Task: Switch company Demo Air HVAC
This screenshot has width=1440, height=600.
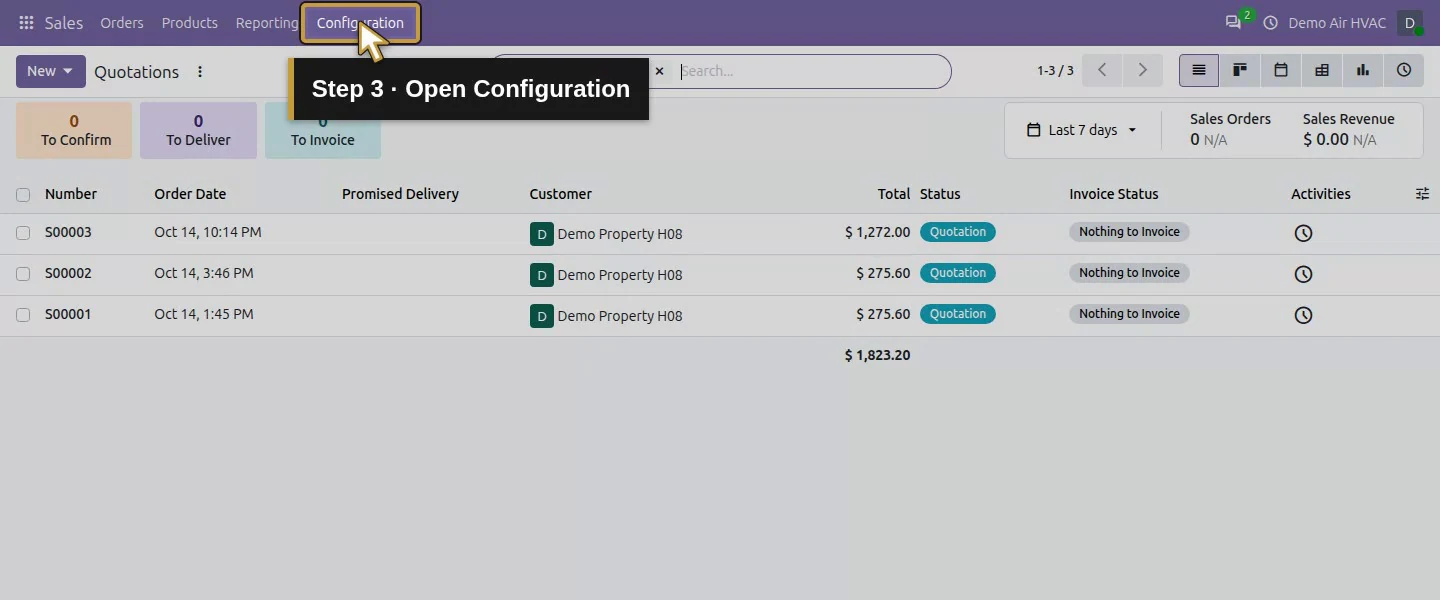Action: coord(1336,23)
